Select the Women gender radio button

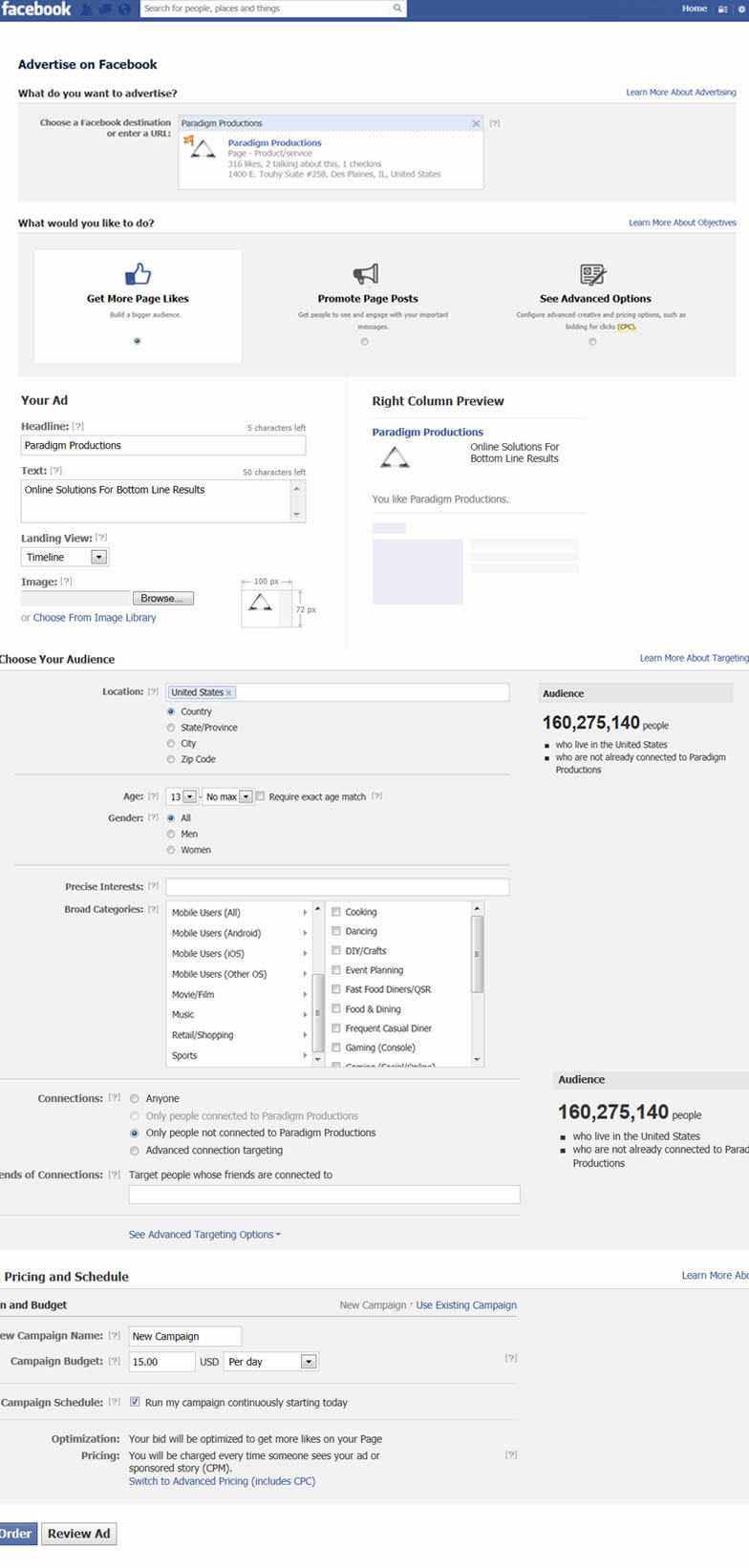coord(172,850)
